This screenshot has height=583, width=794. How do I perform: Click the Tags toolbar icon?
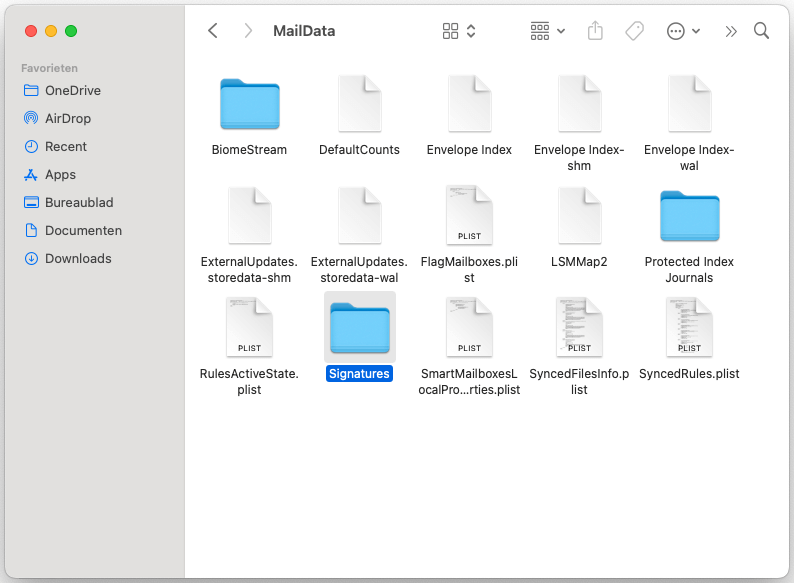pos(634,31)
